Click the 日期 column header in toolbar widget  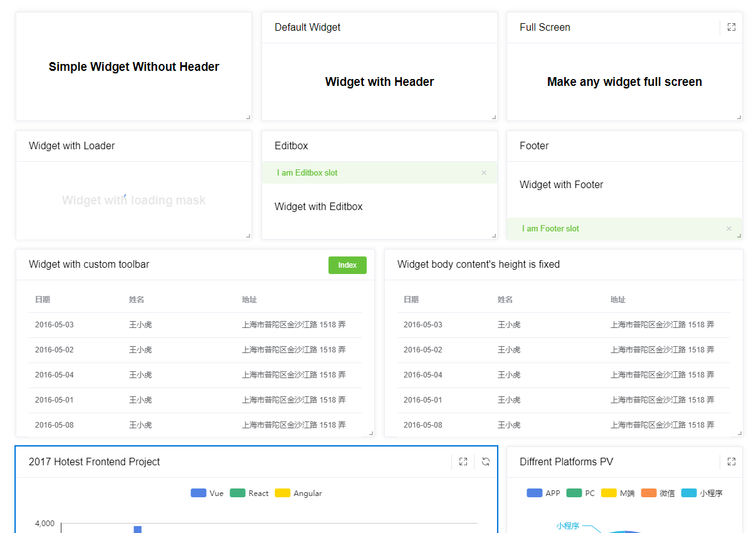(x=43, y=299)
